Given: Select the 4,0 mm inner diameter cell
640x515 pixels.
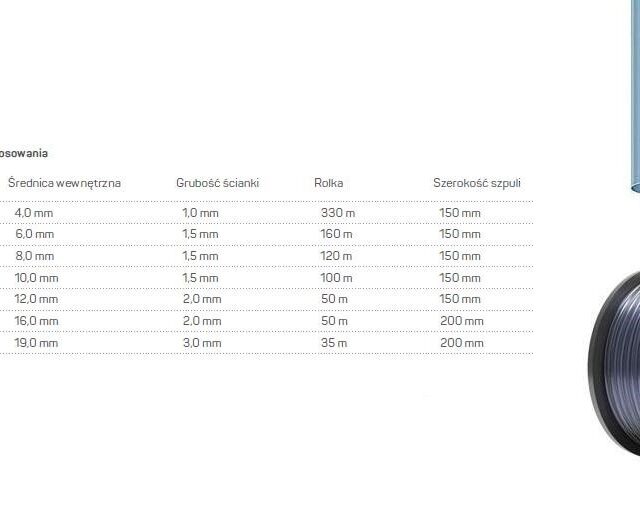Looking at the screenshot, I should (34, 213).
